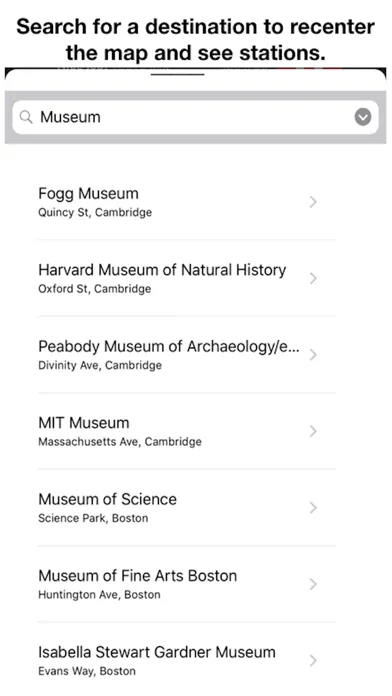Choose MIT Museum on Massachusetts Ave
This screenshot has height=696, width=392.
[186, 431]
